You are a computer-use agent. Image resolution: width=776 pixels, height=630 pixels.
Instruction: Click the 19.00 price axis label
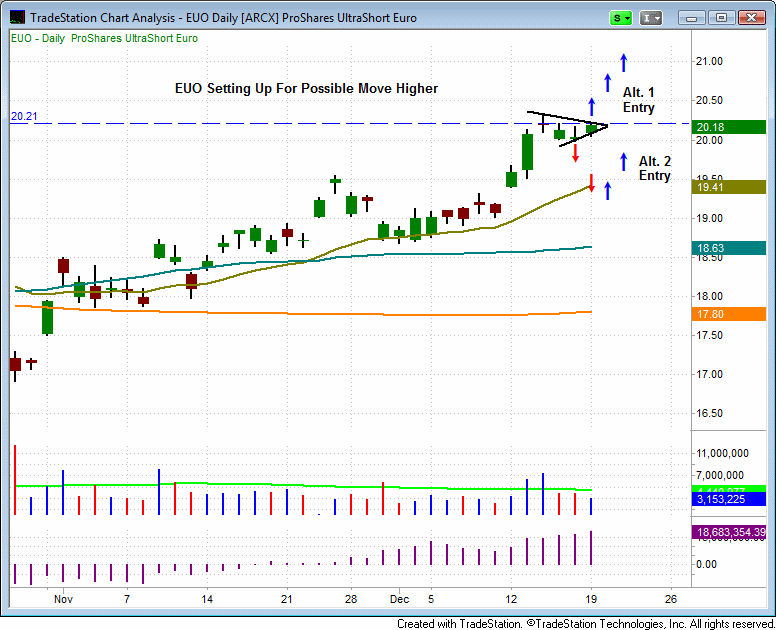pos(710,218)
